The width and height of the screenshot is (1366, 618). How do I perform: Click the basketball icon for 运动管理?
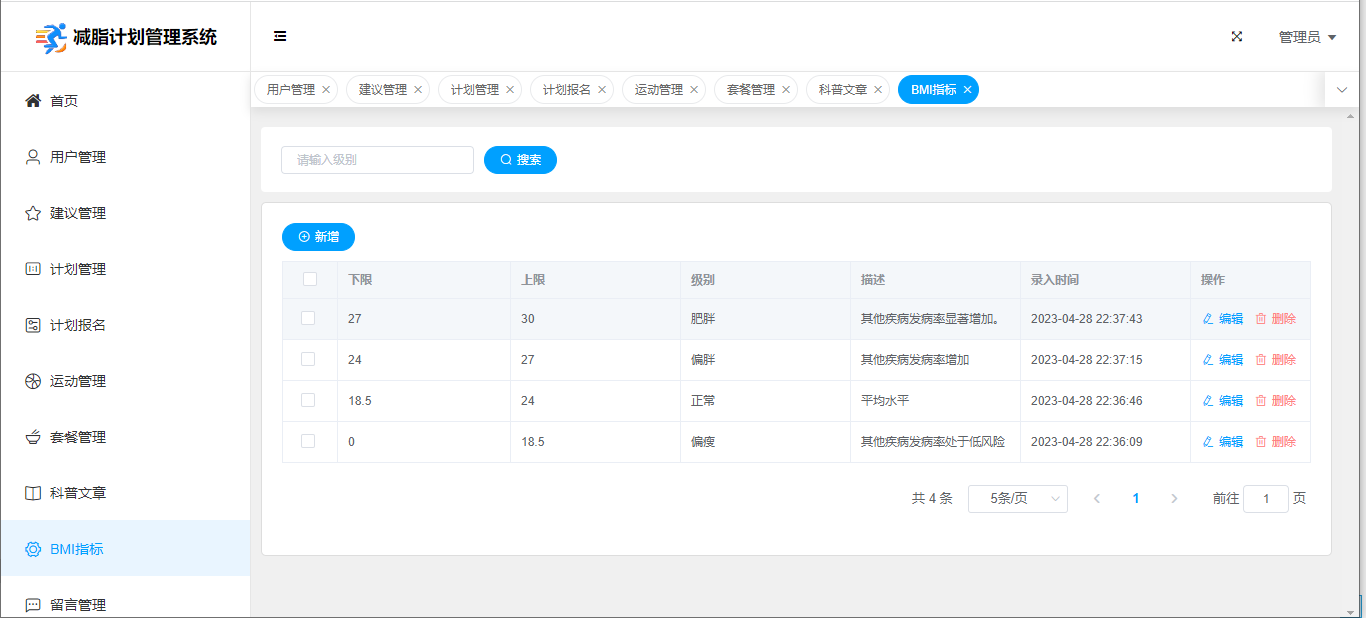pyautogui.click(x=33, y=381)
